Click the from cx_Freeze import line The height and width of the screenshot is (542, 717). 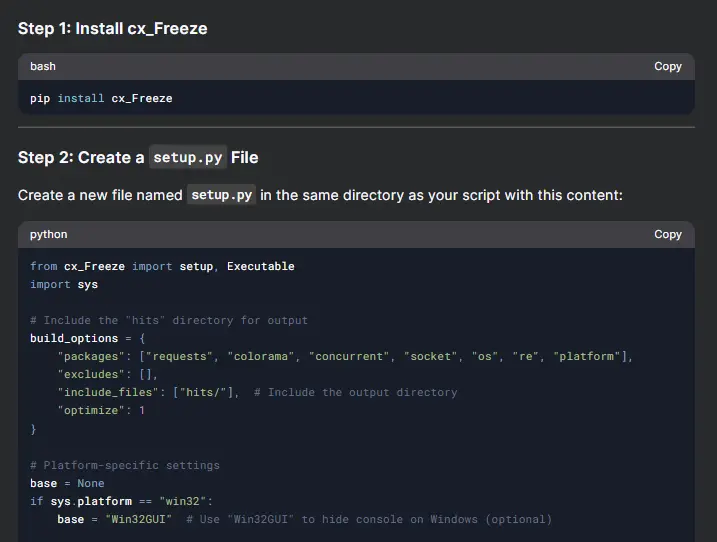tap(162, 266)
